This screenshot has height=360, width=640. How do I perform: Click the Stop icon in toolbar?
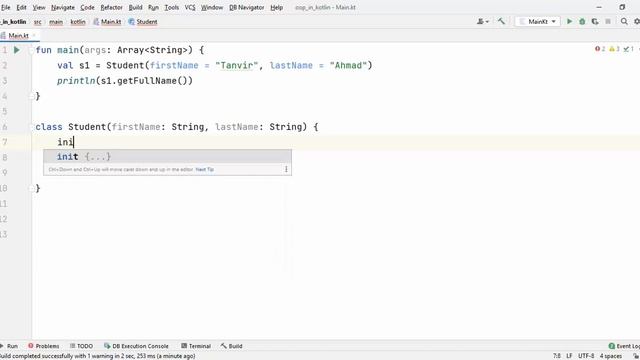pyautogui.click(x=608, y=22)
